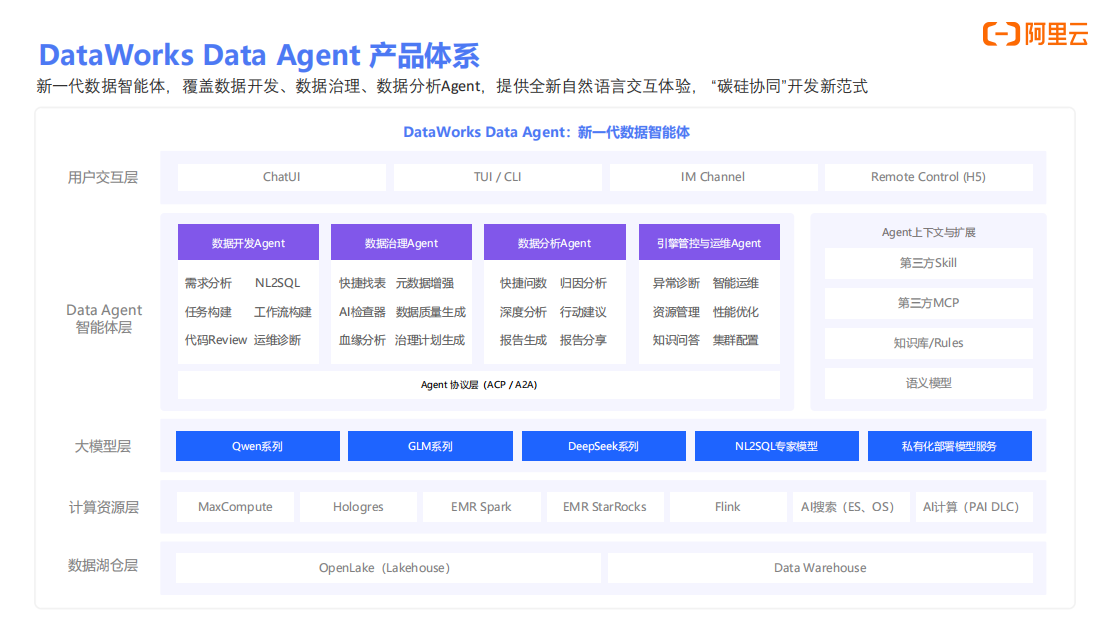Click the 需求分析 text

pos(208,283)
